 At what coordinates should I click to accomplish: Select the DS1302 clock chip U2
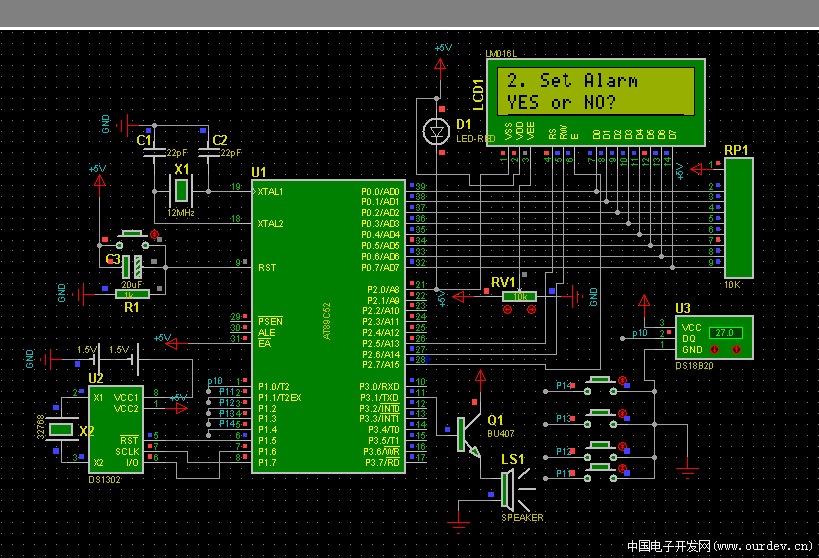116,429
